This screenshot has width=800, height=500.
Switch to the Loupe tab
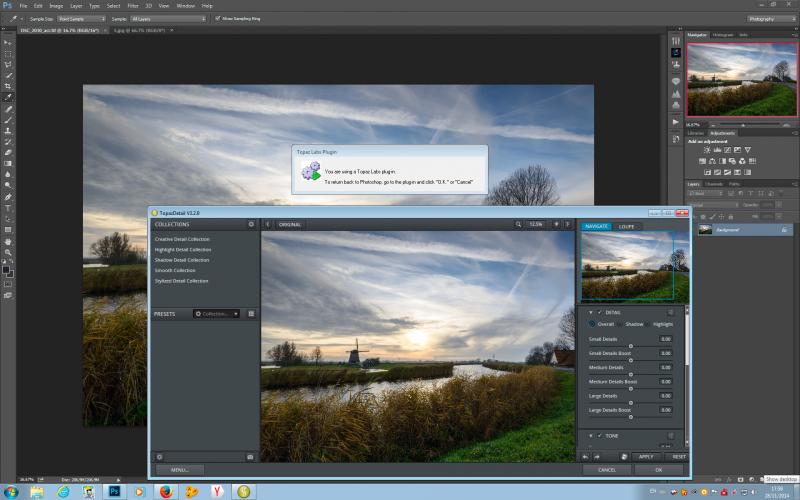[626, 227]
